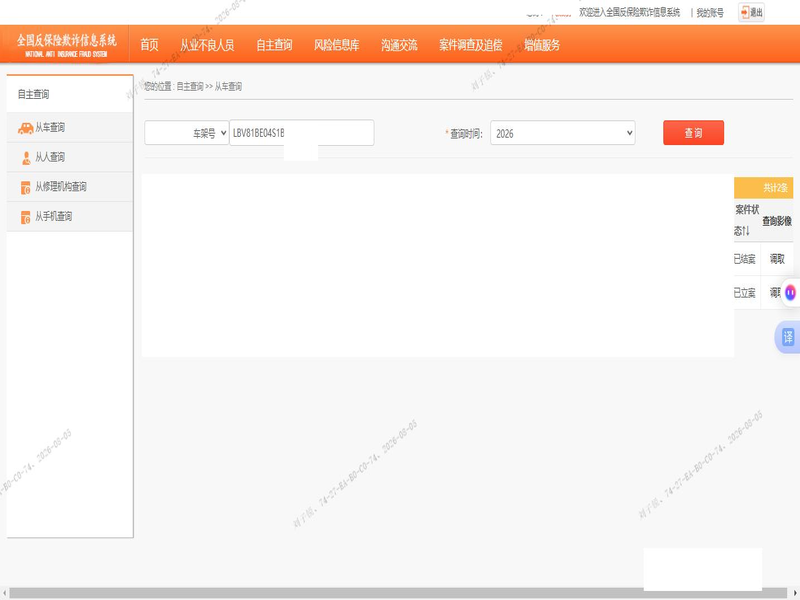This screenshot has width=800, height=600.
Task: Click the purple floating assistant icon
Action: coord(790,293)
